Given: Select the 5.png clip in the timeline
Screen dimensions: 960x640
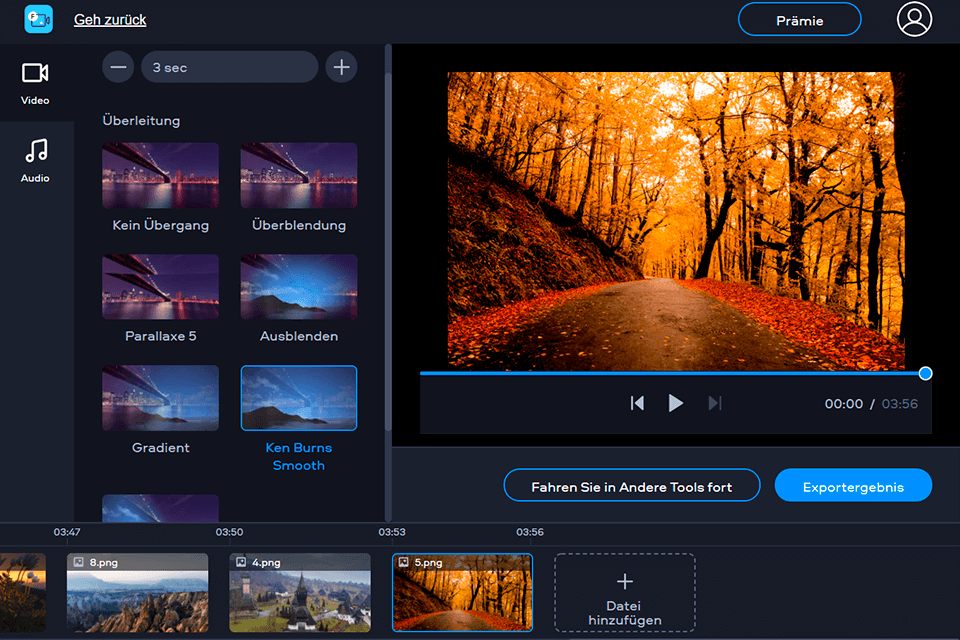Looking at the screenshot, I should (462, 592).
